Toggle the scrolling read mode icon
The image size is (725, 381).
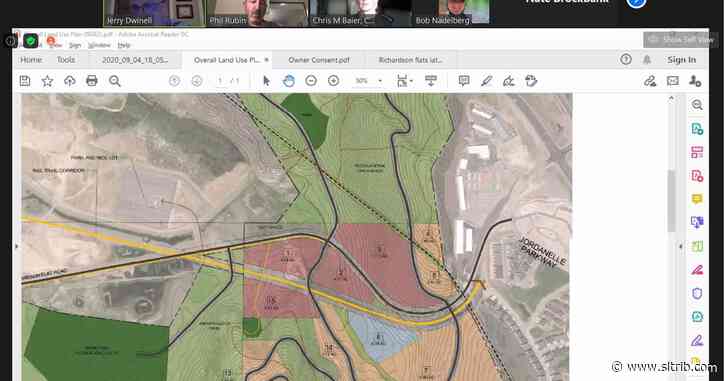(x=431, y=81)
